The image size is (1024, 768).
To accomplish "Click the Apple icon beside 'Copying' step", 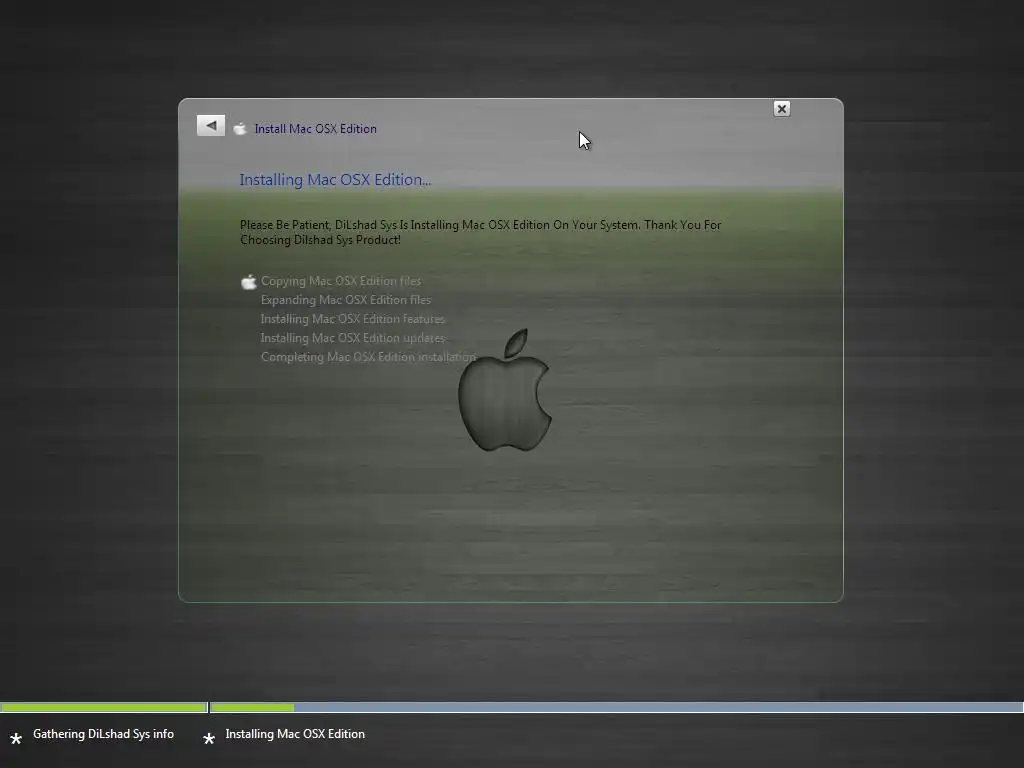I will tap(249, 282).
